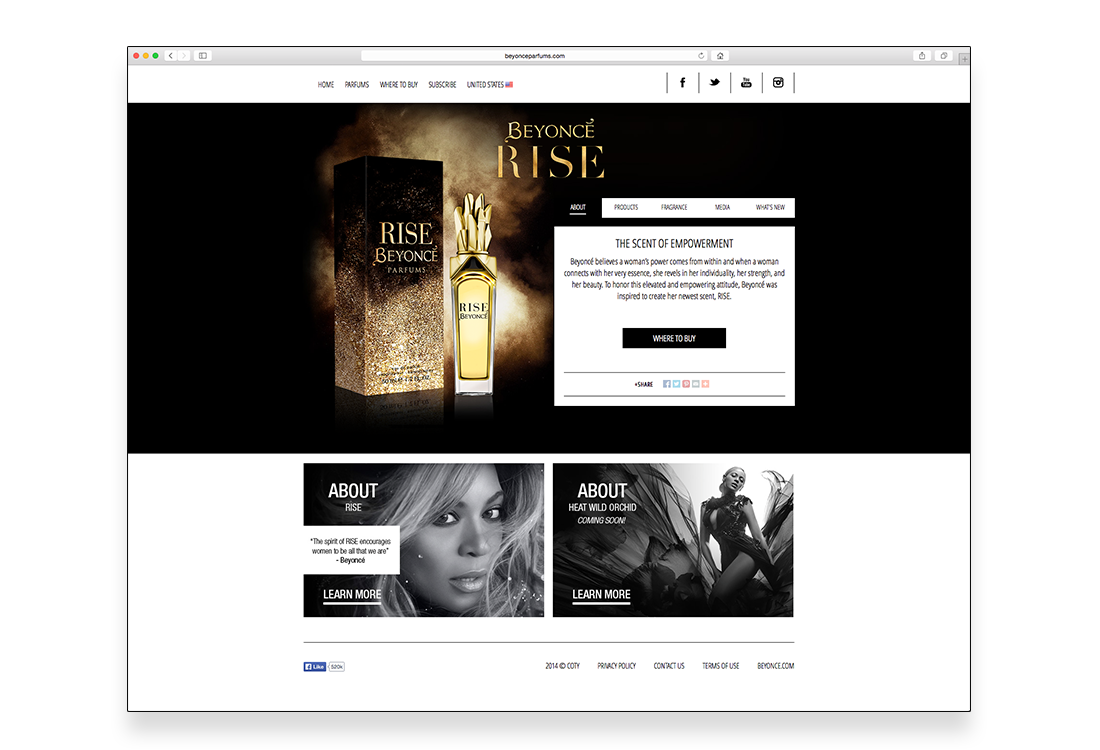Click LEARN MORE on About RISE card
The width and height of the screenshot is (1100, 750).
(352, 595)
